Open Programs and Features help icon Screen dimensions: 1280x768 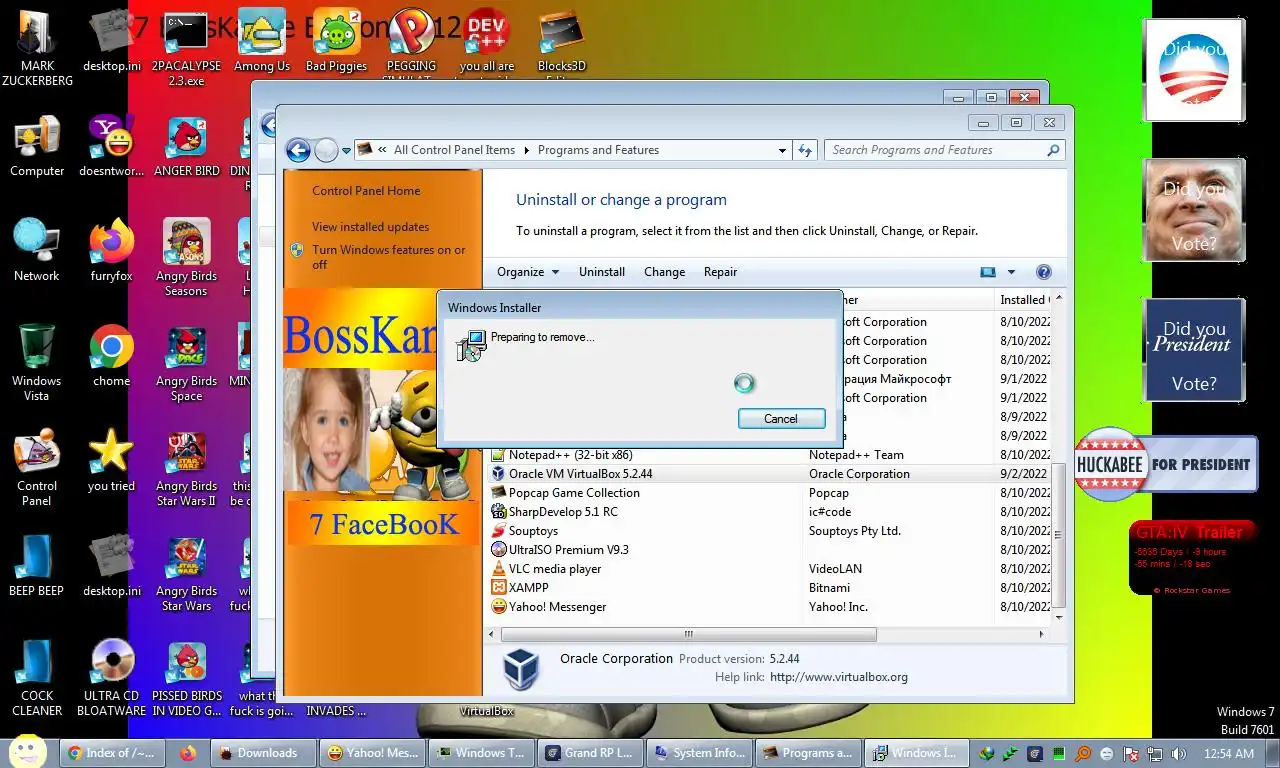[x=1044, y=272]
